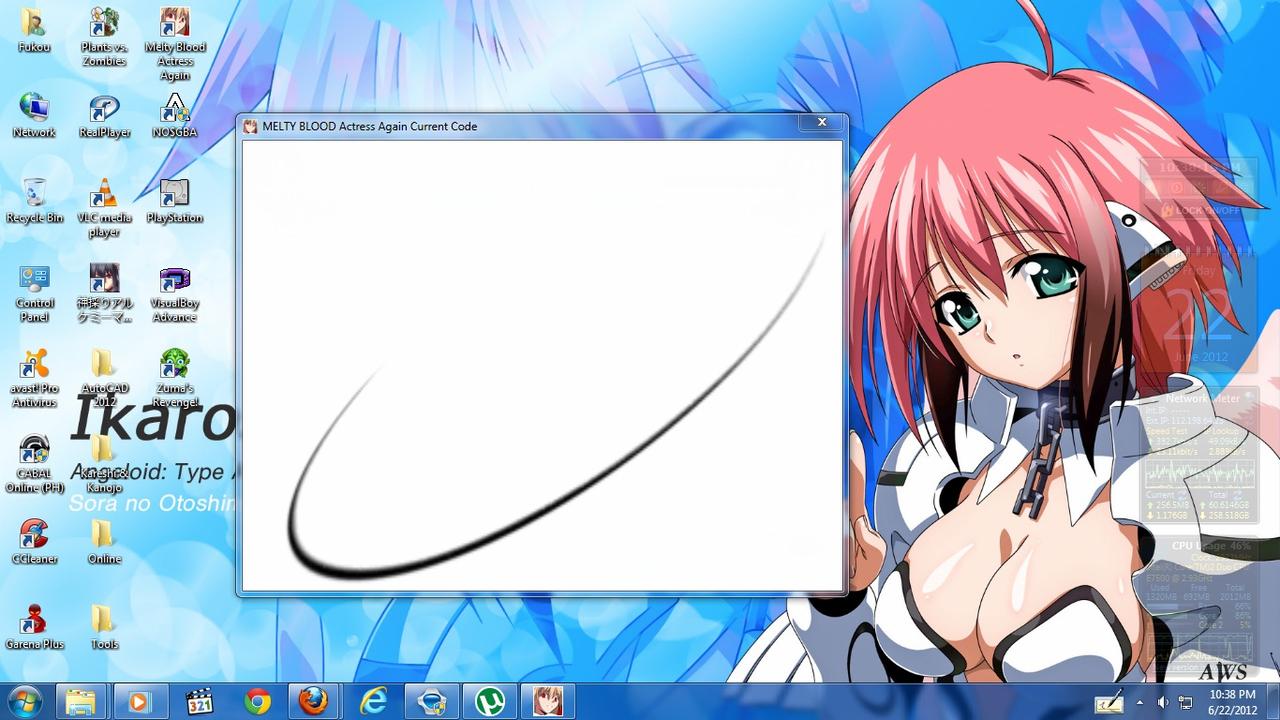Click the uTorrent icon in the taskbar
This screenshot has width=1280, height=720.
(489, 702)
